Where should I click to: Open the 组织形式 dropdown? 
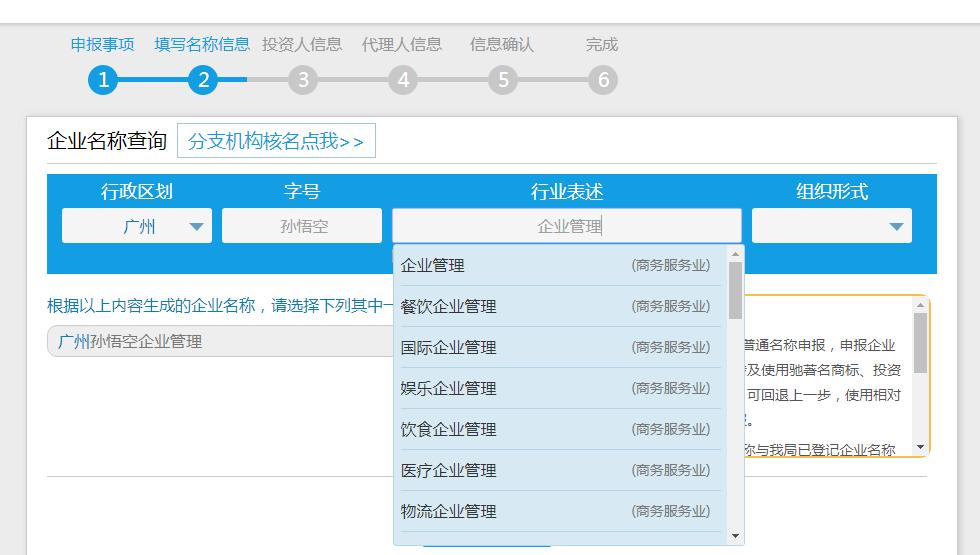(x=832, y=226)
